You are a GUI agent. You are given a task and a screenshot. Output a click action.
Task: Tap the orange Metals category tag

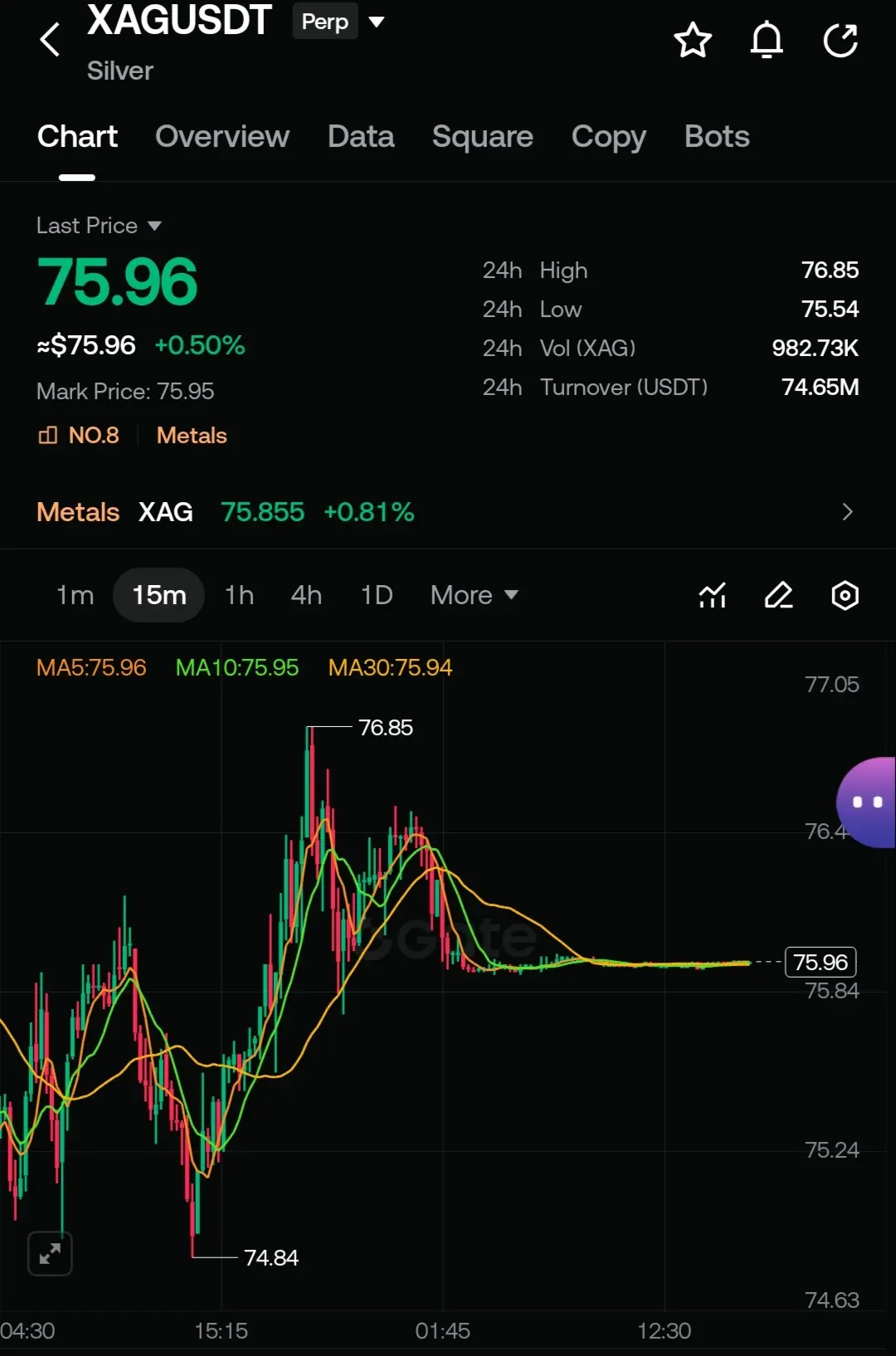[192, 435]
